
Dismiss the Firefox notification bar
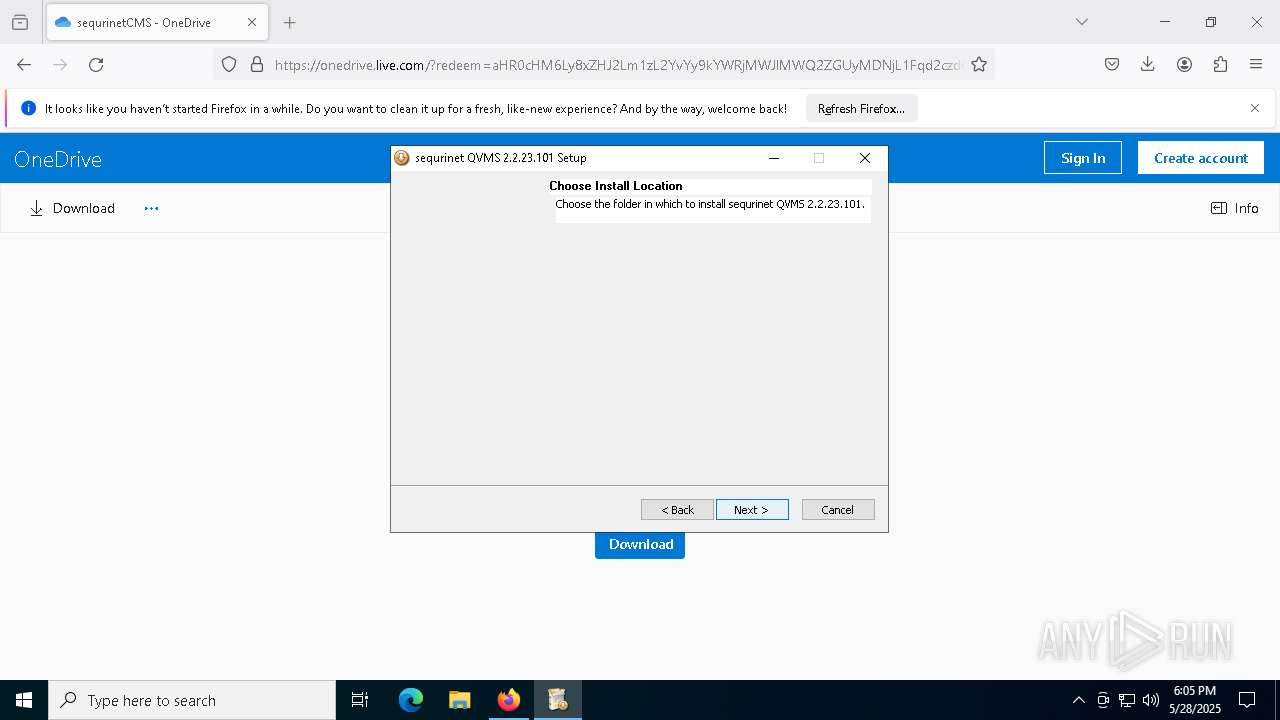click(x=1255, y=108)
